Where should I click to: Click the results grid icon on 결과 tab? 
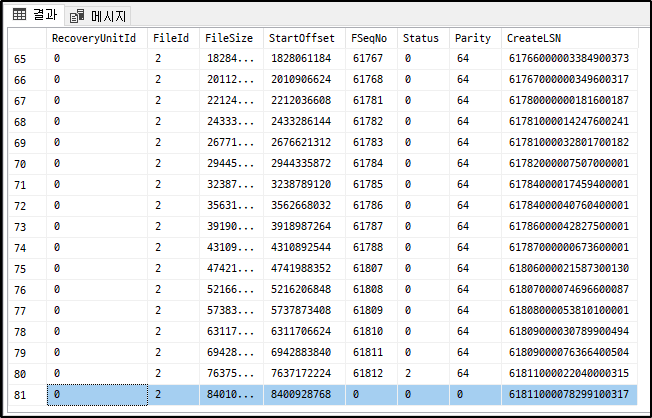(x=19, y=15)
